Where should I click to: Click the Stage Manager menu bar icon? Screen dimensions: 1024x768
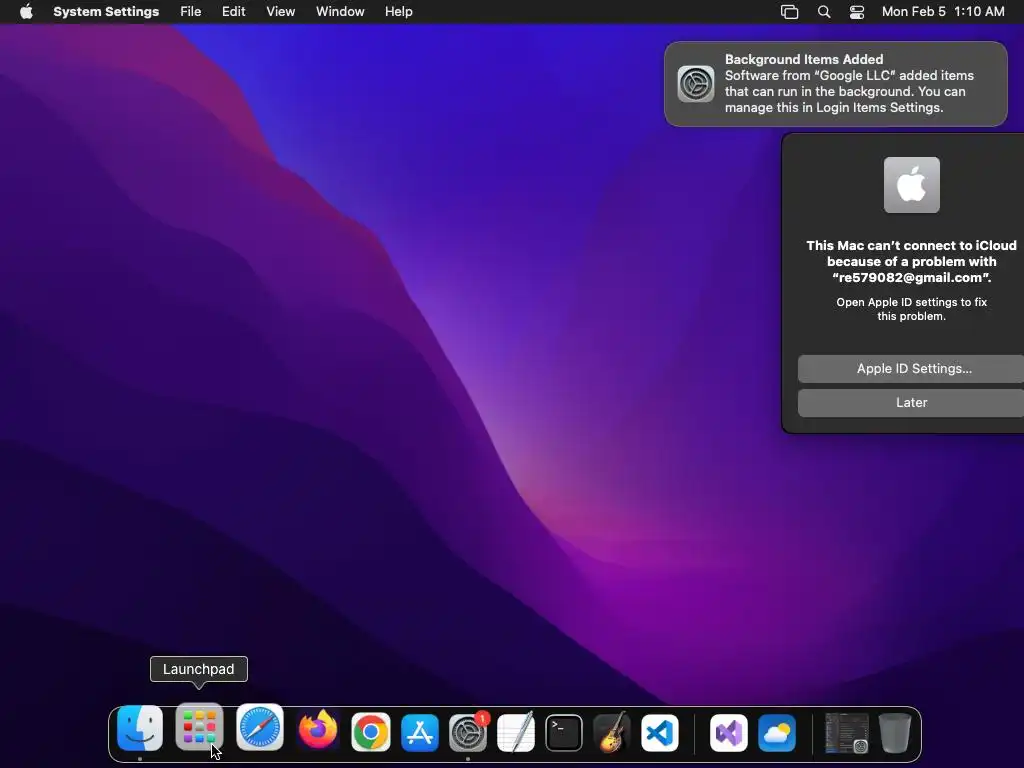coord(790,12)
